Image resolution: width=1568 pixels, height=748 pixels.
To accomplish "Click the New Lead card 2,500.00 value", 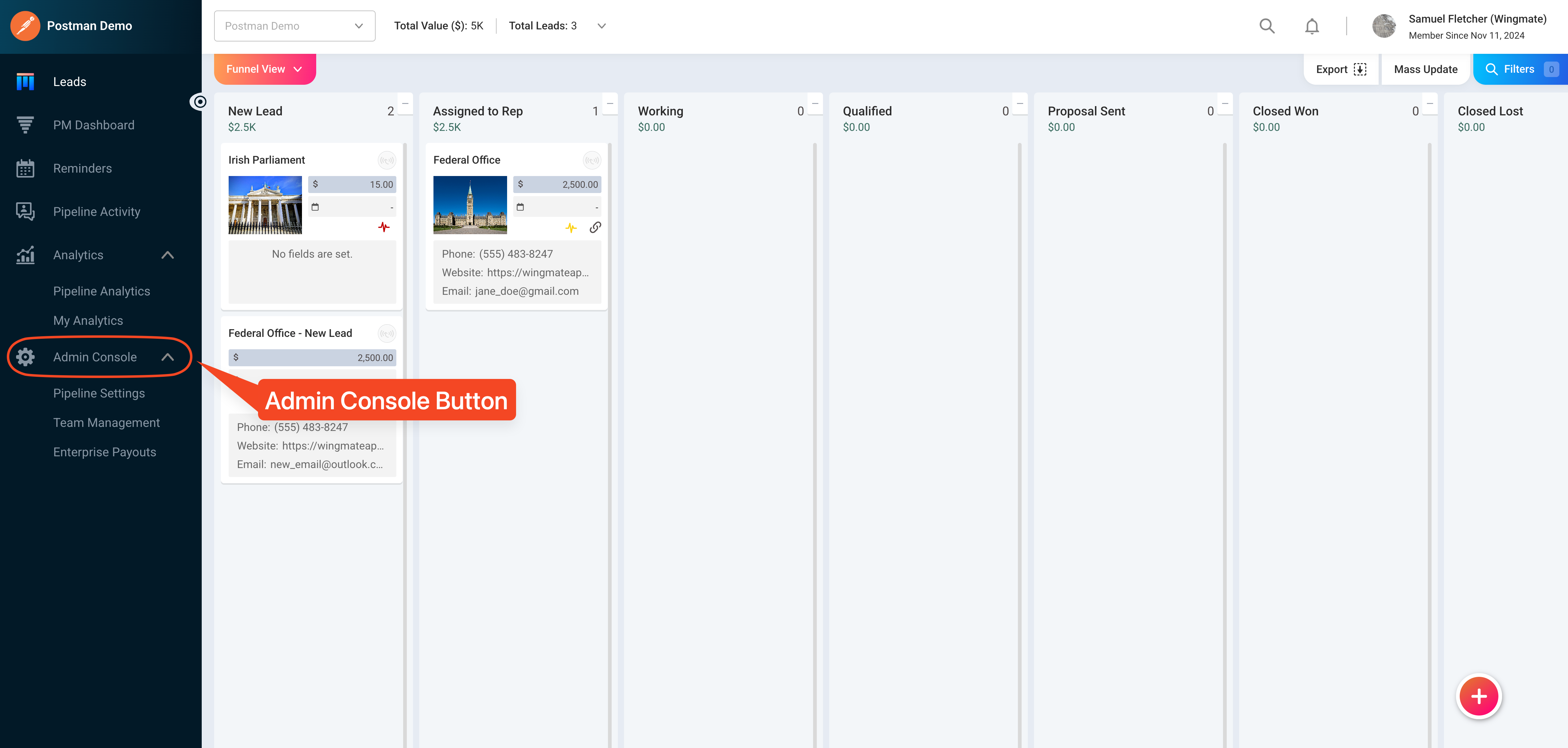I will (312, 358).
